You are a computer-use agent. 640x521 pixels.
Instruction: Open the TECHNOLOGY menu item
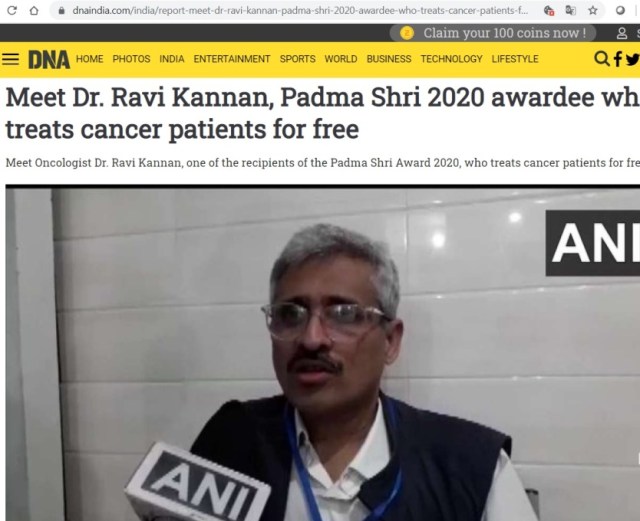[451, 59]
